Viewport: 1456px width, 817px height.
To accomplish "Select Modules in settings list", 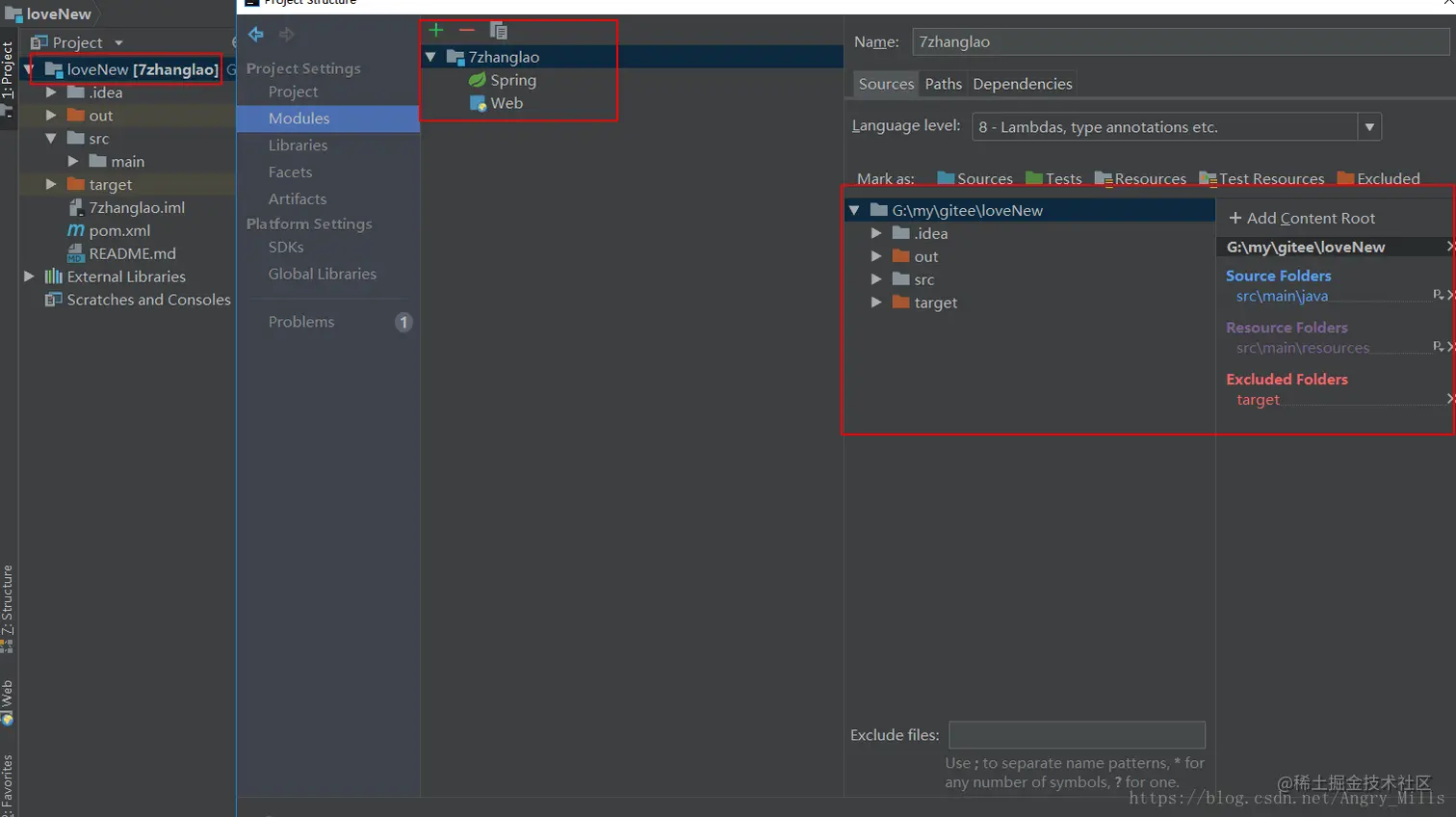I will pos(328,119).
